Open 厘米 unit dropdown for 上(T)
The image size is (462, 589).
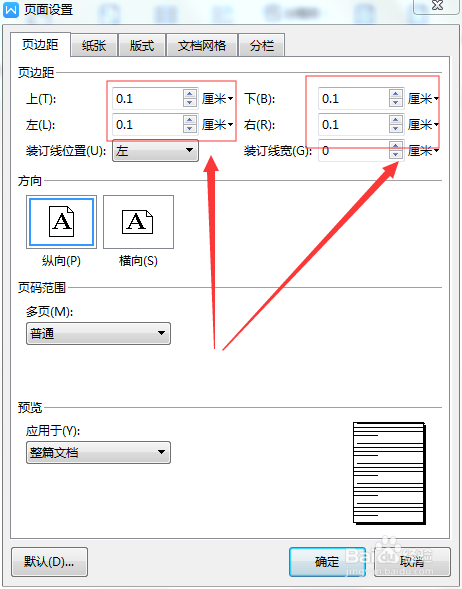coord(217,99)
